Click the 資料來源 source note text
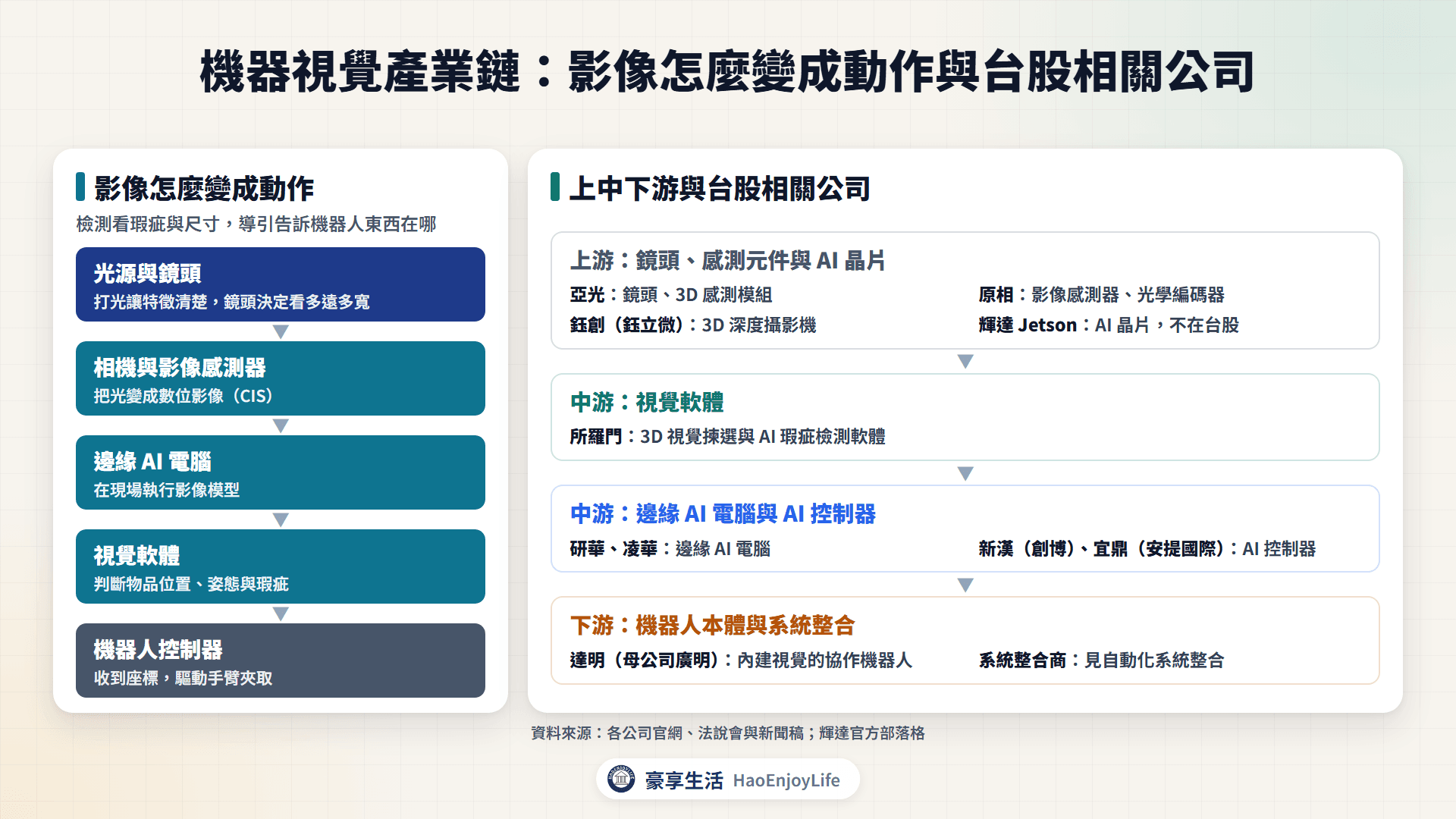The height and width of the screenshot is (819, 1456). pos(728,733)
